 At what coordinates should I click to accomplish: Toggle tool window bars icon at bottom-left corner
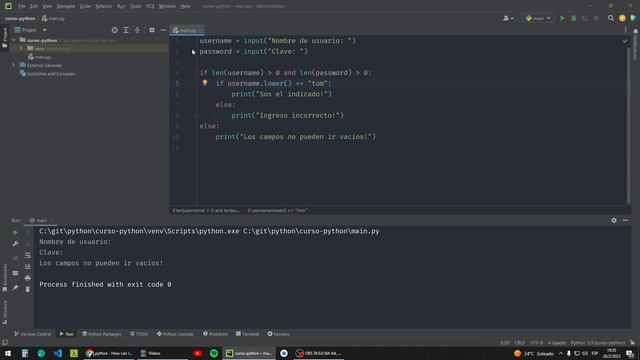(x=5, y=342)
